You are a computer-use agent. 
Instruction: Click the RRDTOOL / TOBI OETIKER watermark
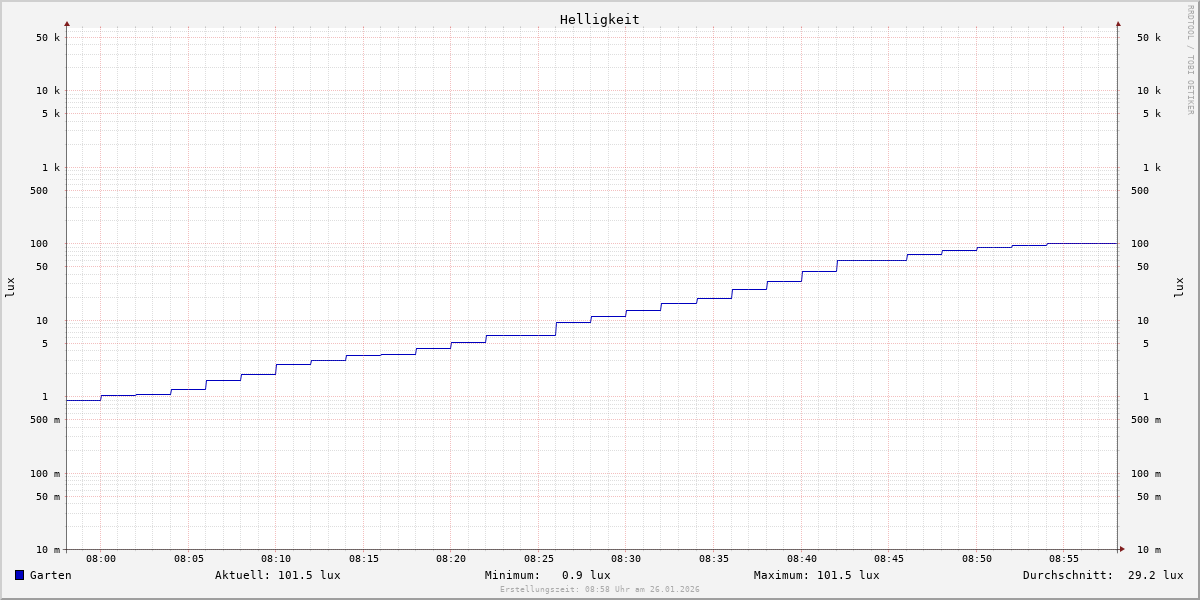click(1190, 60)
